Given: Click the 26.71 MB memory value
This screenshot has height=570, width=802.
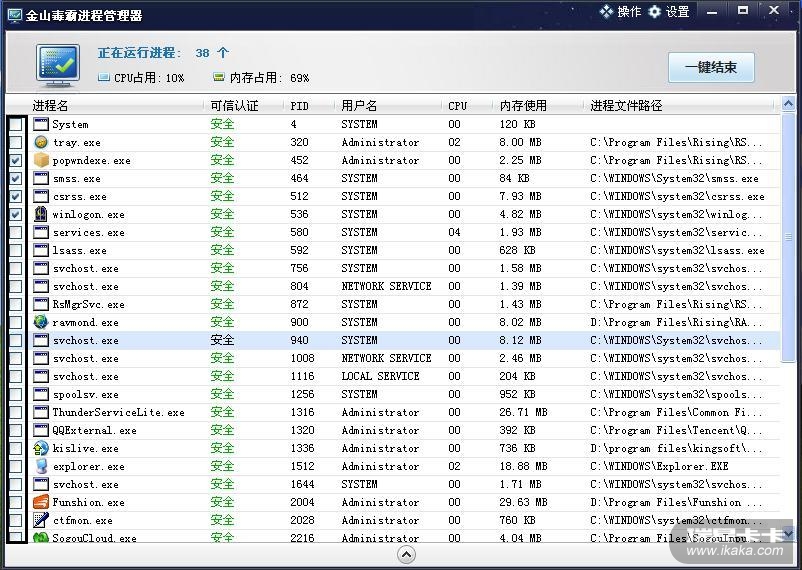Looking at the screenshot, I should point(523,412).
